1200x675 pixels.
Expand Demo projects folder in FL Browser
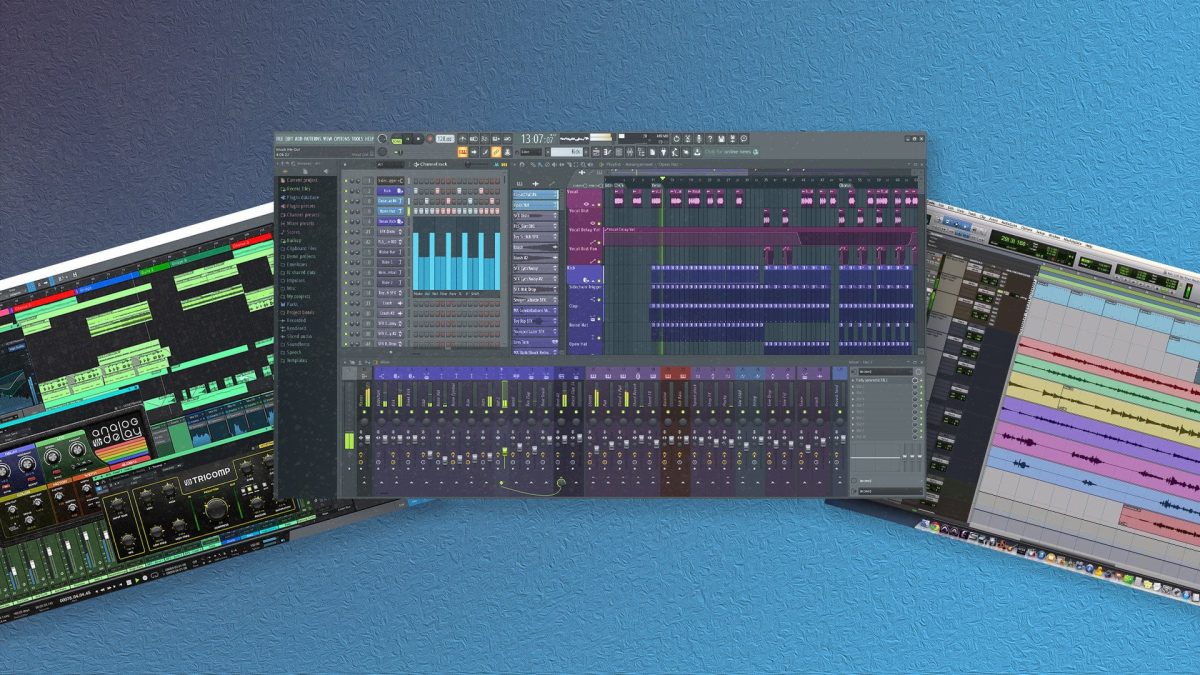[298, 256]
